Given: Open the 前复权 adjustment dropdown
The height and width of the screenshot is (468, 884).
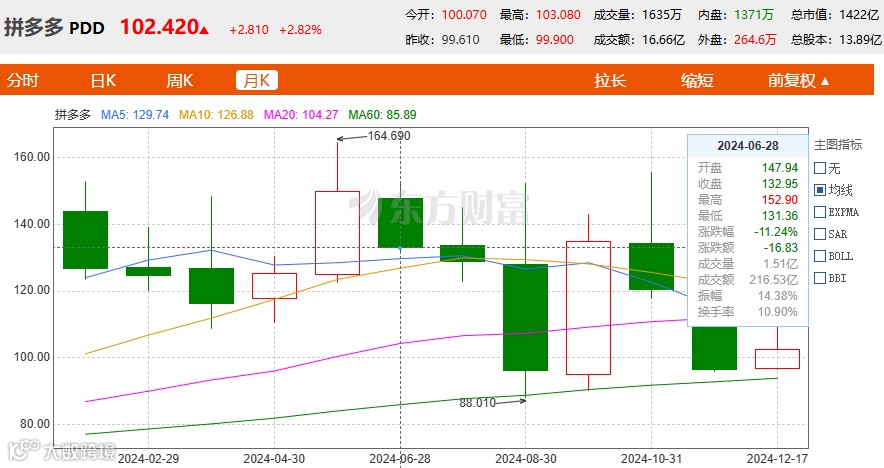Looking at the screenshot, I should pyautogui.click(x=798, y=81).
